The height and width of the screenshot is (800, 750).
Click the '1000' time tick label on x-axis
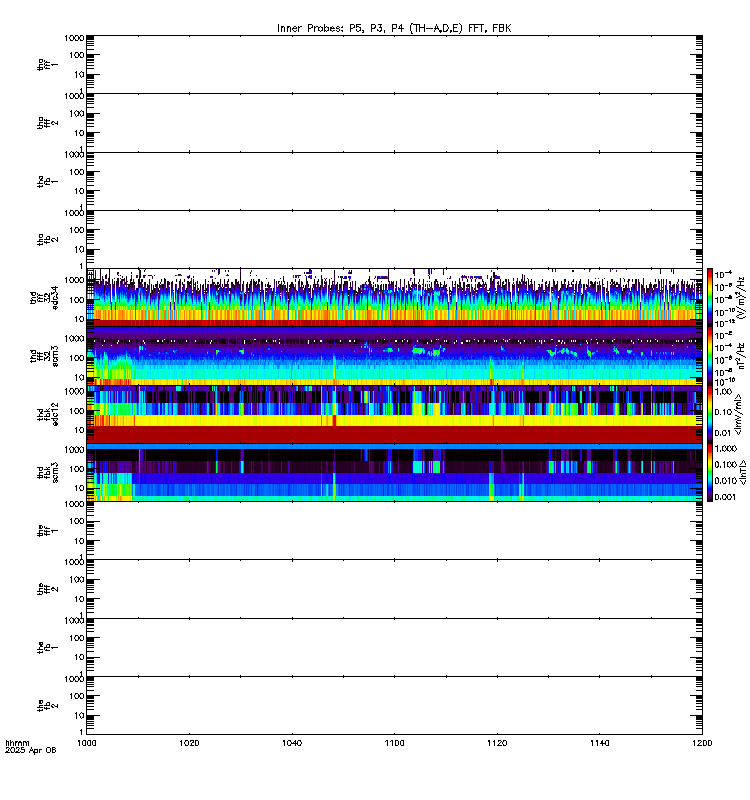click(x=87, y=743)
